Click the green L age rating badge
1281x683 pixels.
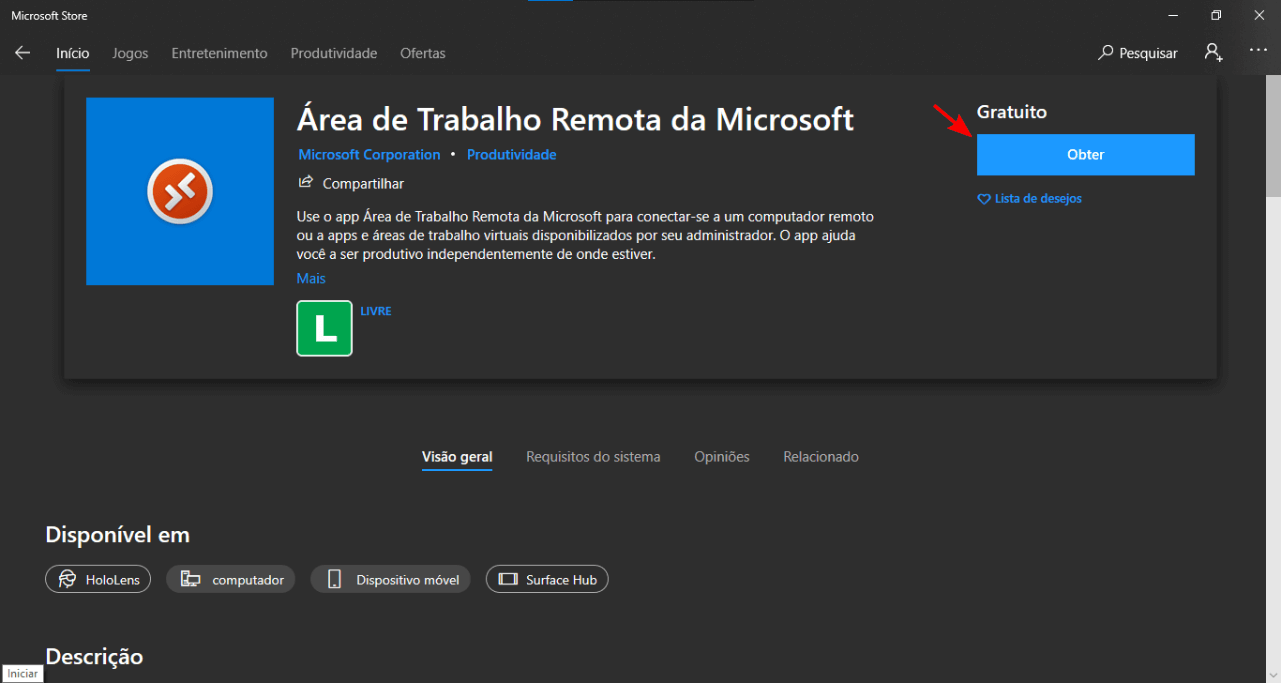(324, 328)
